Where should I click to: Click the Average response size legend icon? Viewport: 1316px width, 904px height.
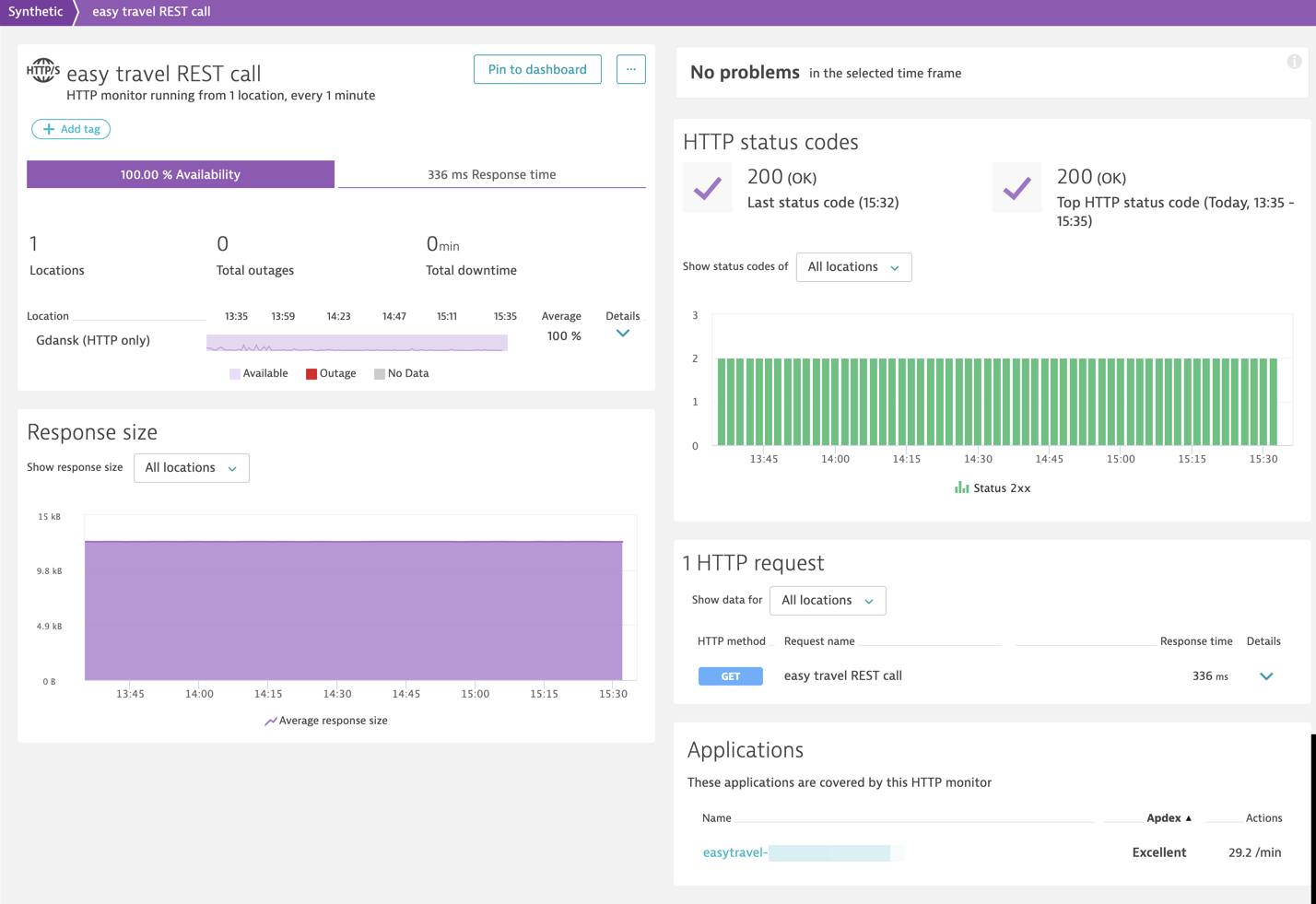(x=270, y=721)
